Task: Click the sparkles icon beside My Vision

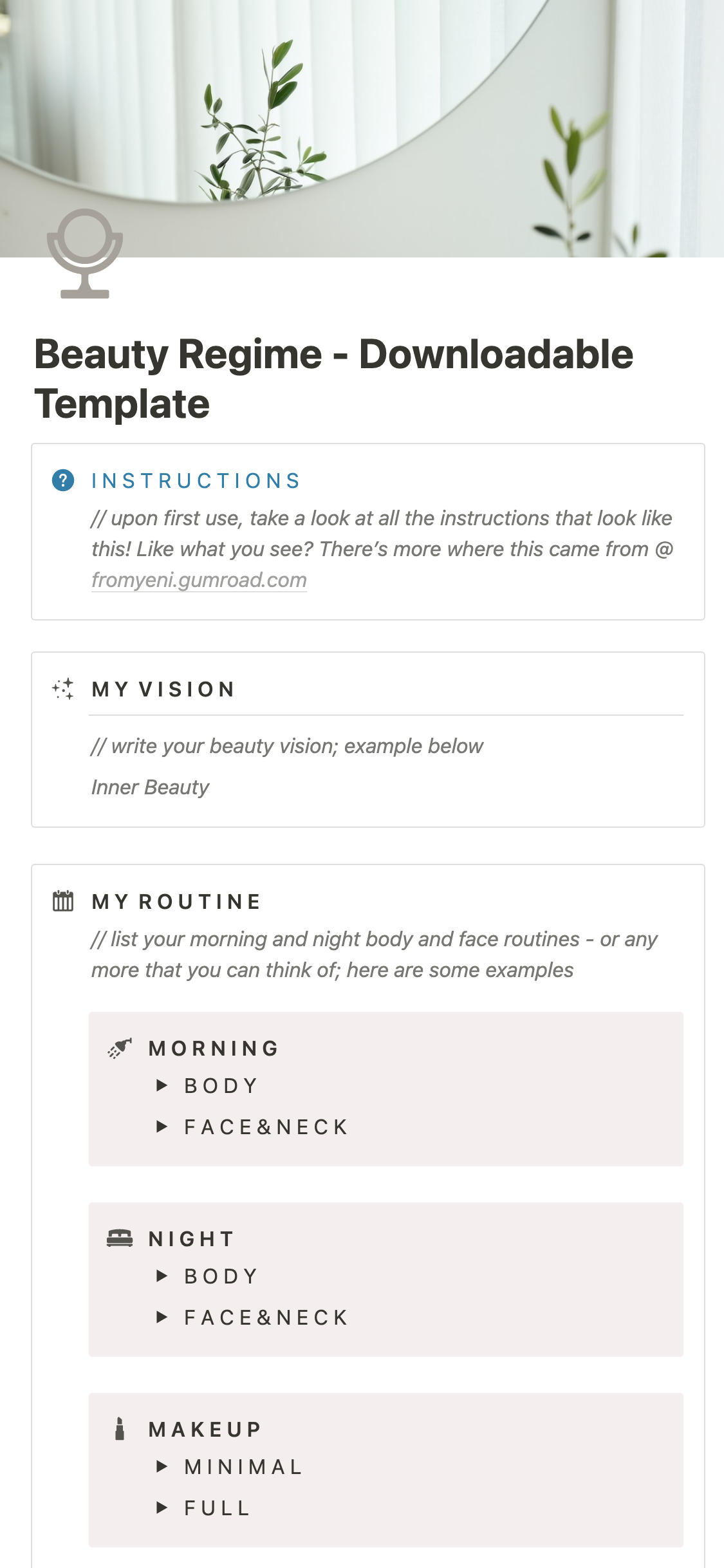Action: click(63, 689)
